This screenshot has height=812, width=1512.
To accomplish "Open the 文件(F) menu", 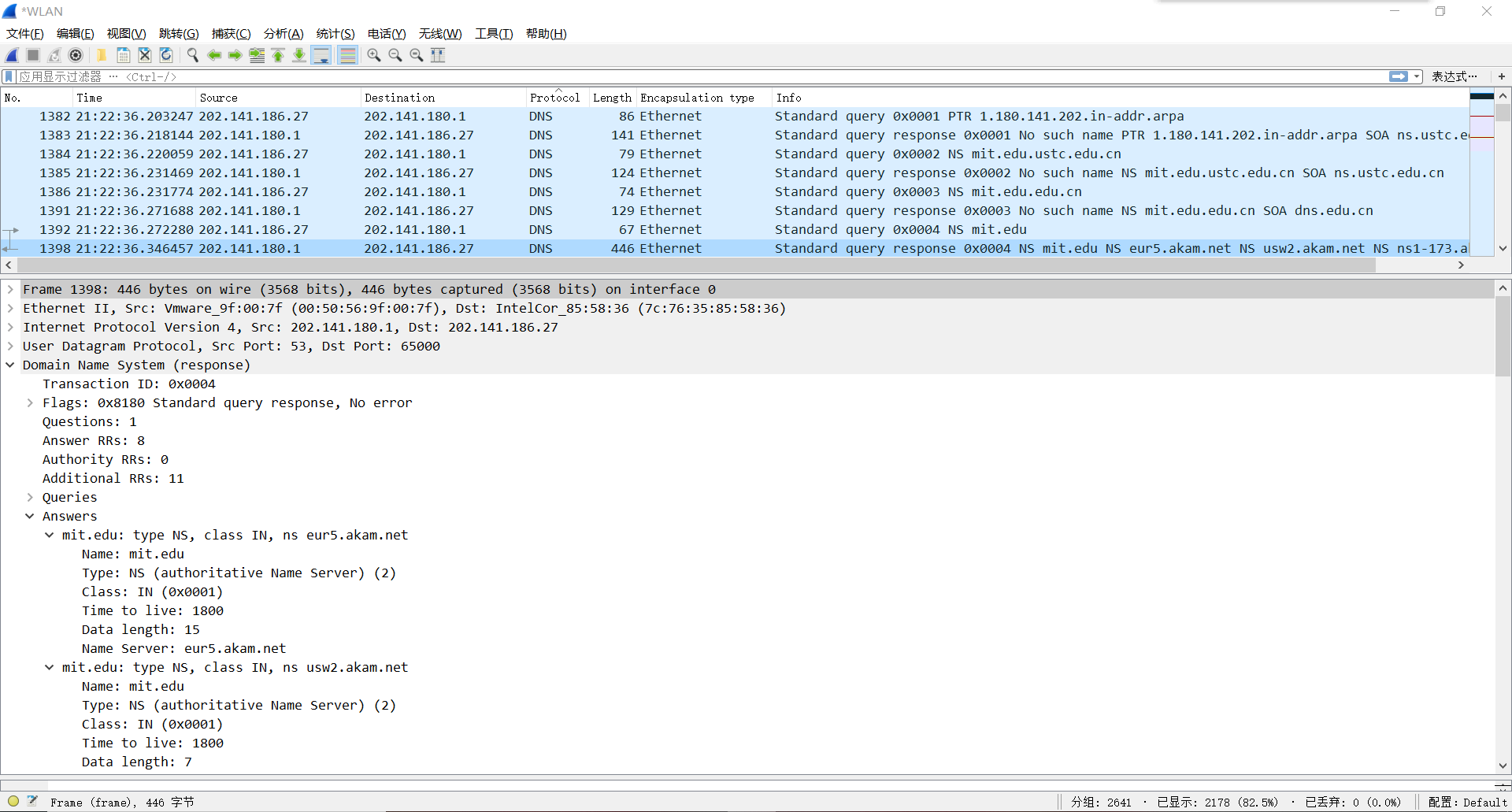I will pyautogui.click(x=25, y=33).
